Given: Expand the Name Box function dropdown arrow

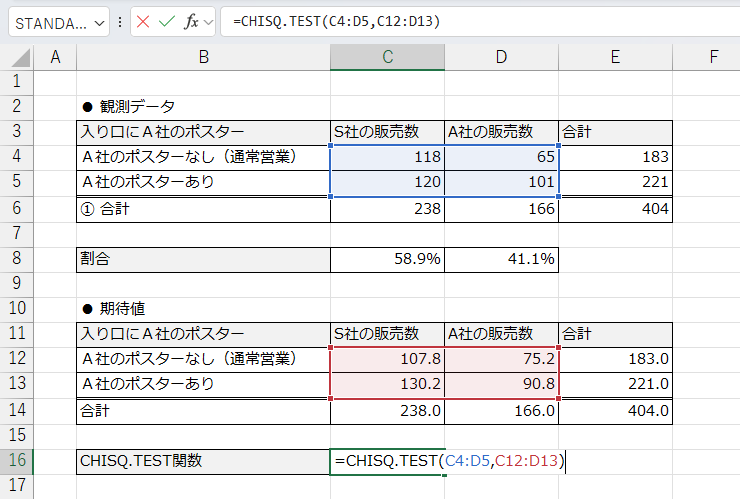Looking at the screenshot, I should coord(99,23).
